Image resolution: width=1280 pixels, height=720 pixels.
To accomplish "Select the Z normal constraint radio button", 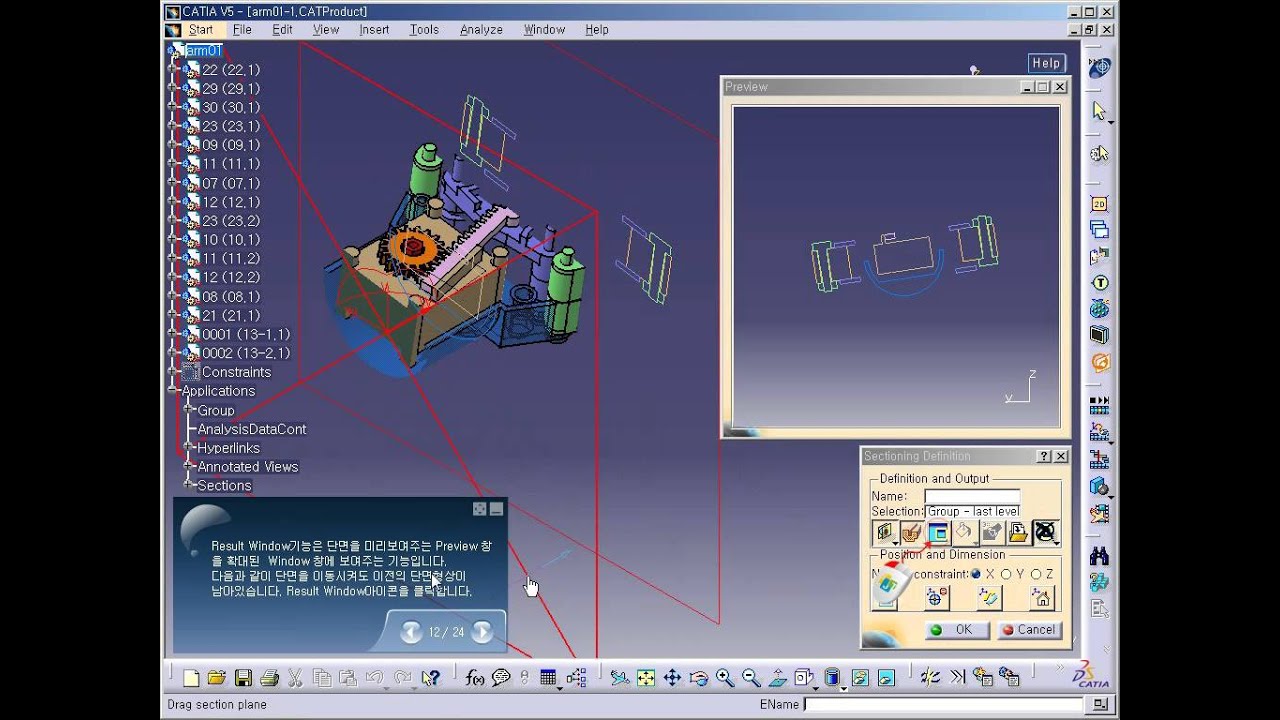I will 1036,574.
